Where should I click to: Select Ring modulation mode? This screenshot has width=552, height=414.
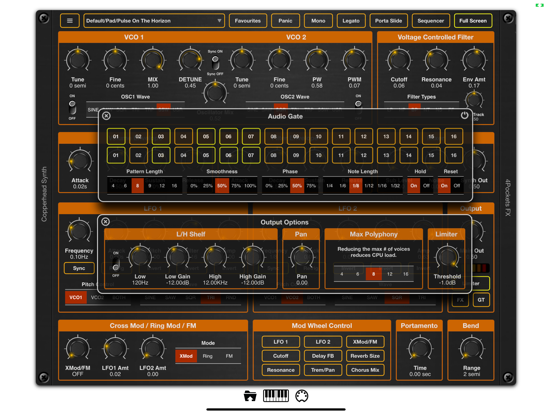pyautogui.click(x=208, y=356)
